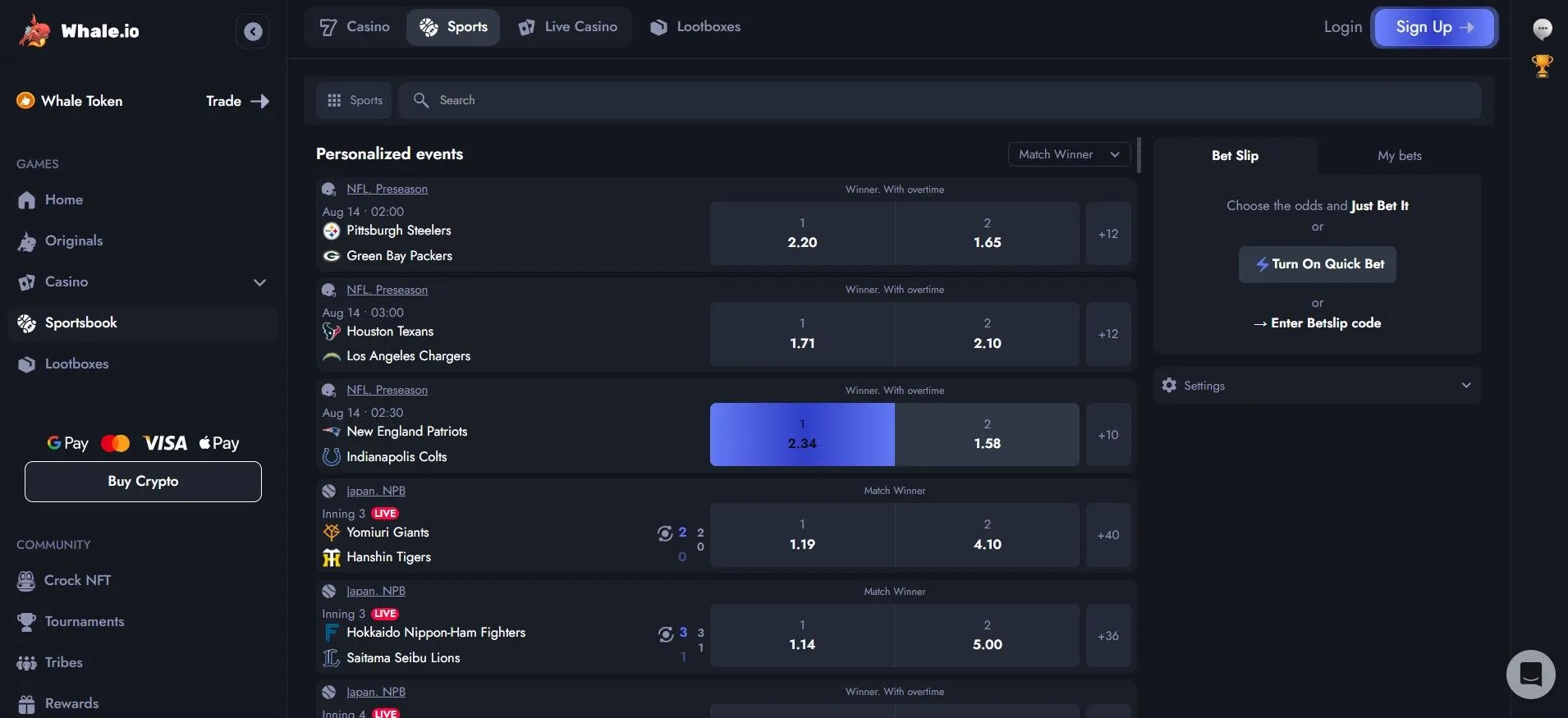This screenshot has width=1568, height=718.
Task: Show +12 more markets for Steelers game
Action: pos(1108,234)
